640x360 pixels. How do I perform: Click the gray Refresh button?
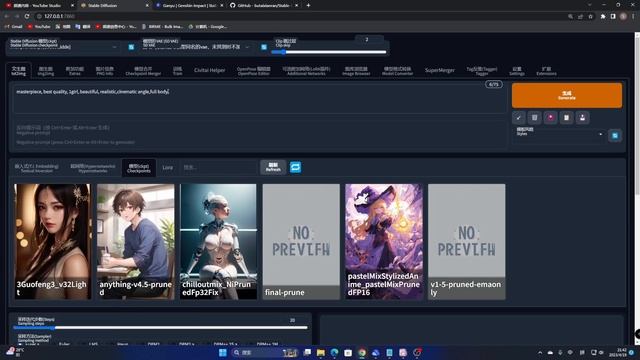tap(273, 167)
